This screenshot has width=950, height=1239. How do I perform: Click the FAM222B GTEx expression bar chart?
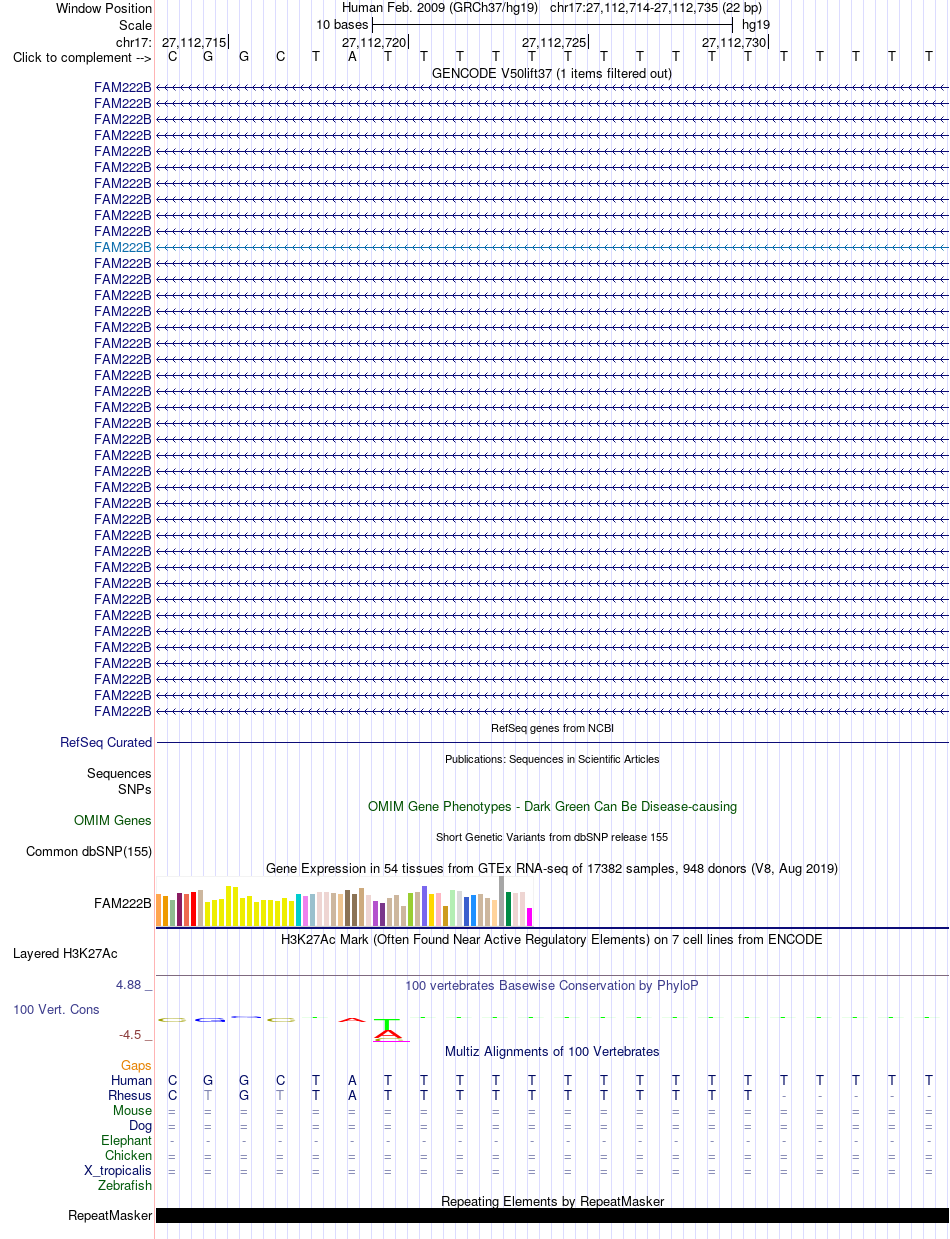pos(345,902)
